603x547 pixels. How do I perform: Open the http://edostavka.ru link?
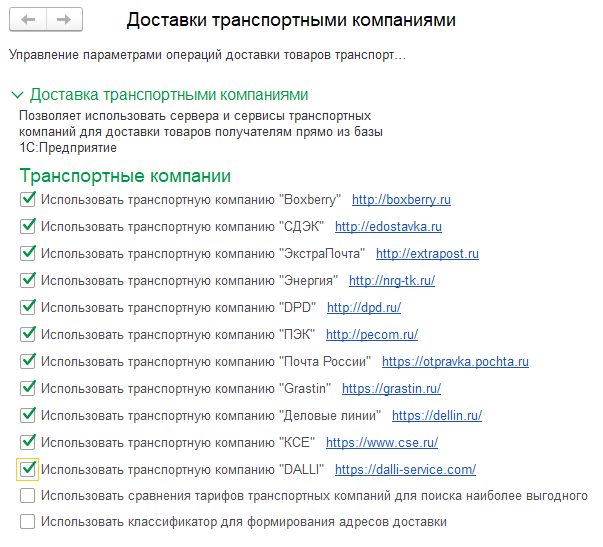[388, 227]
